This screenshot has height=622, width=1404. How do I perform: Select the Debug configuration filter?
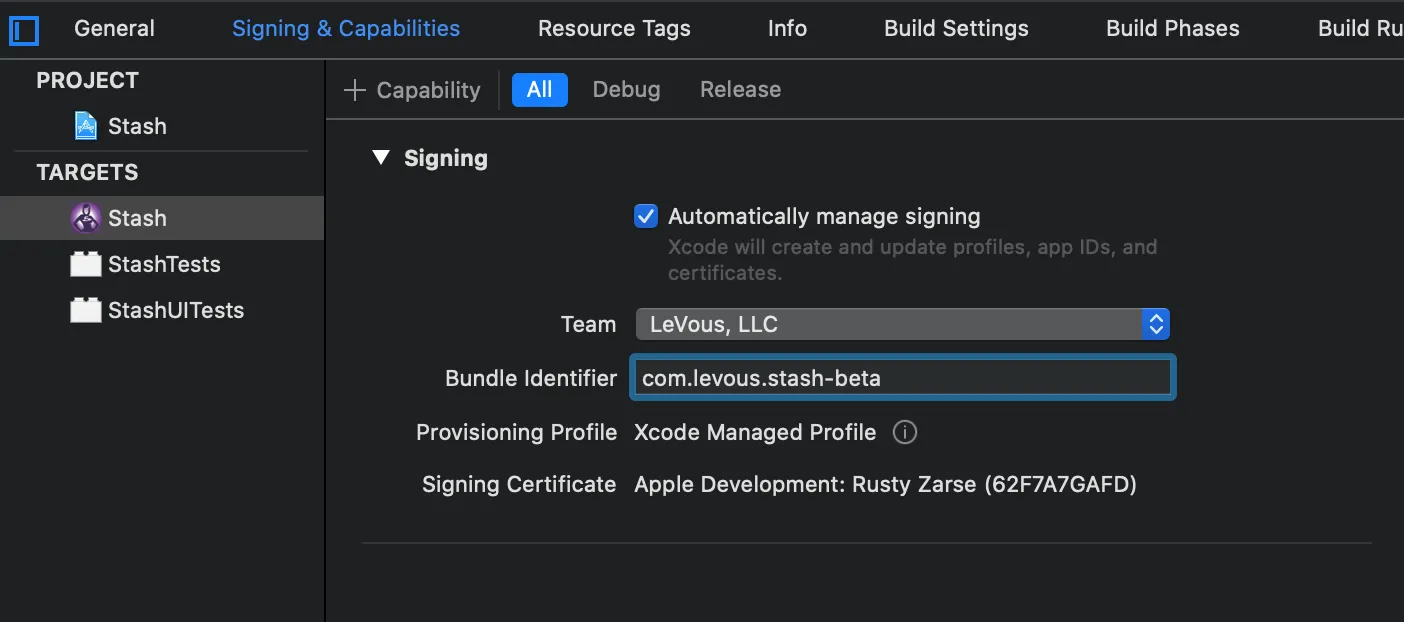click(x=626, y=90)
